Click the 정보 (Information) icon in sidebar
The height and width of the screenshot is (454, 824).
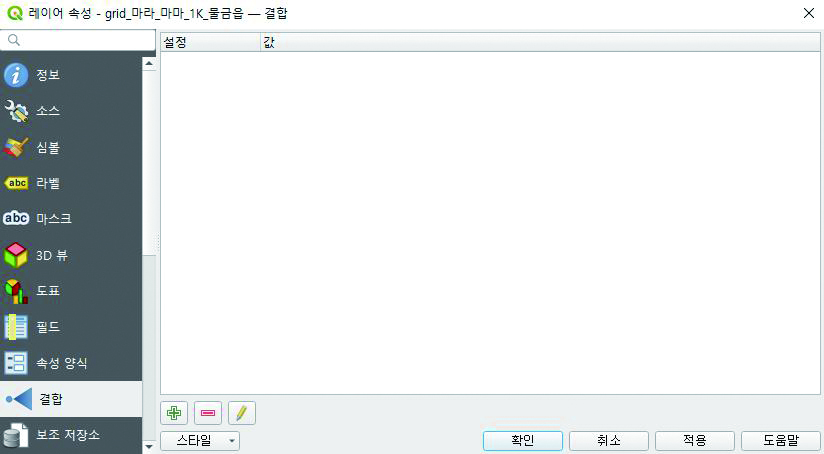(17, 75)
